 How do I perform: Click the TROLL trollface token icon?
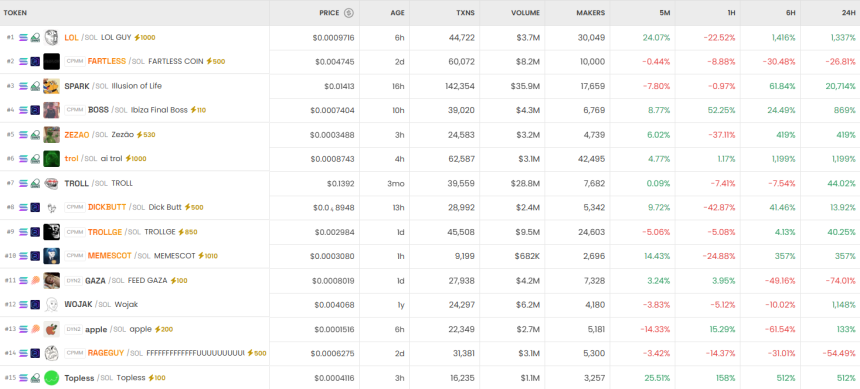tap(52, 183)
